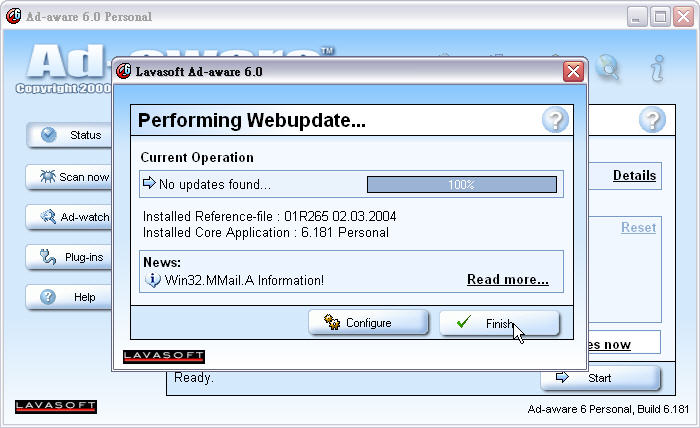Click the Details link in the main window

pyautogui.click(x=634, y=175)
